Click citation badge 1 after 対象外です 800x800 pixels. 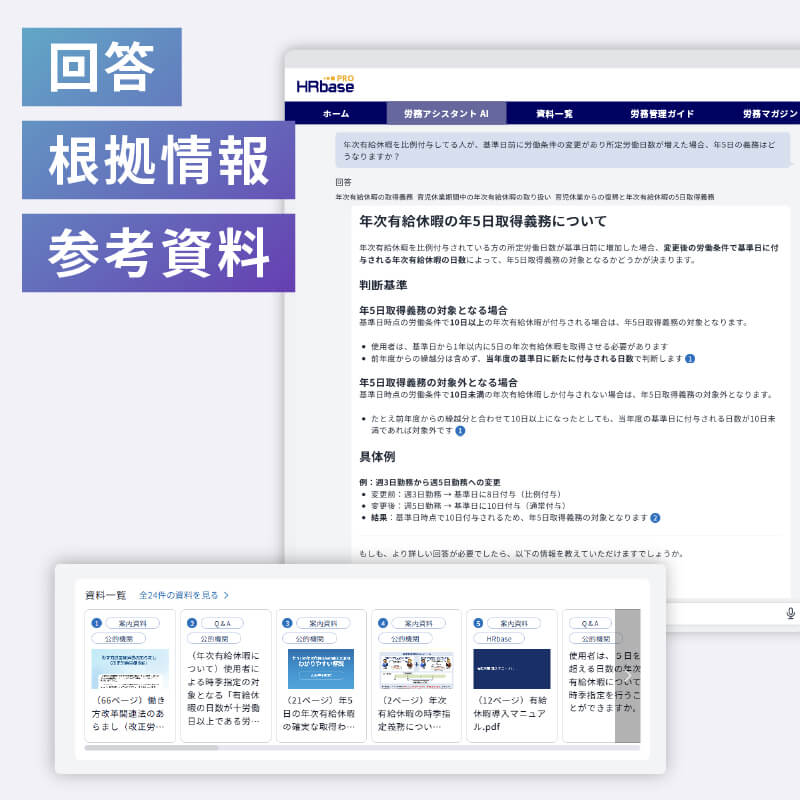tap(460, 430)
